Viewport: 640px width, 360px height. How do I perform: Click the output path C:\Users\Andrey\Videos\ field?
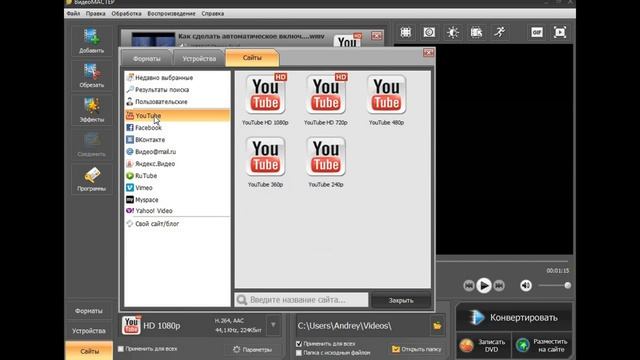click(x=362, y=326)
